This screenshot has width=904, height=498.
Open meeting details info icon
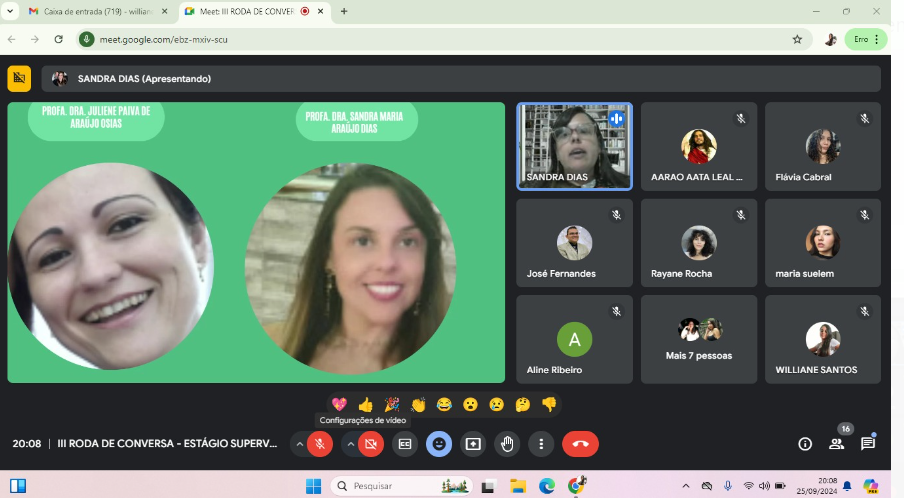(805, 444)
